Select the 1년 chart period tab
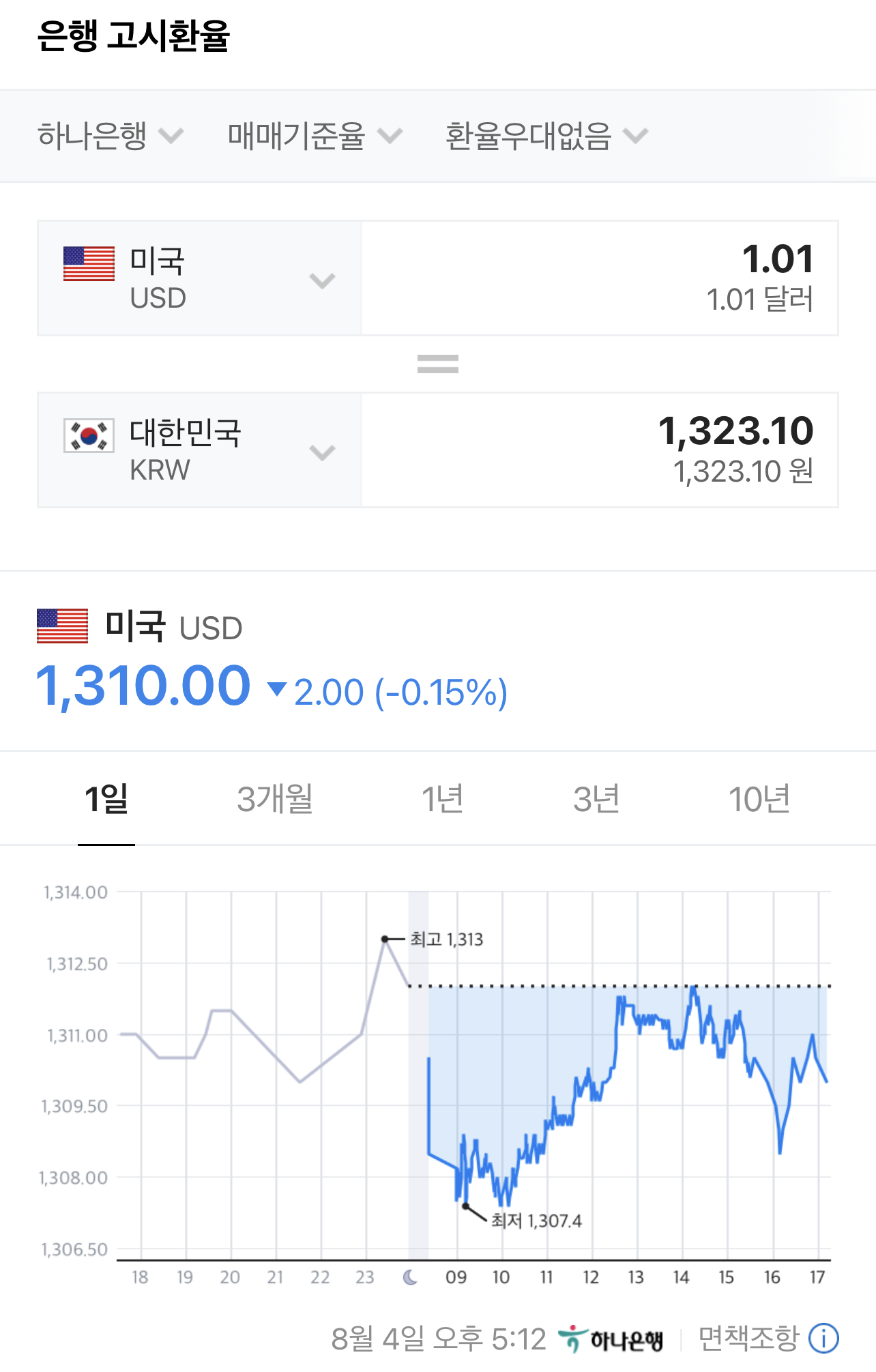 (x=442, y=799)
